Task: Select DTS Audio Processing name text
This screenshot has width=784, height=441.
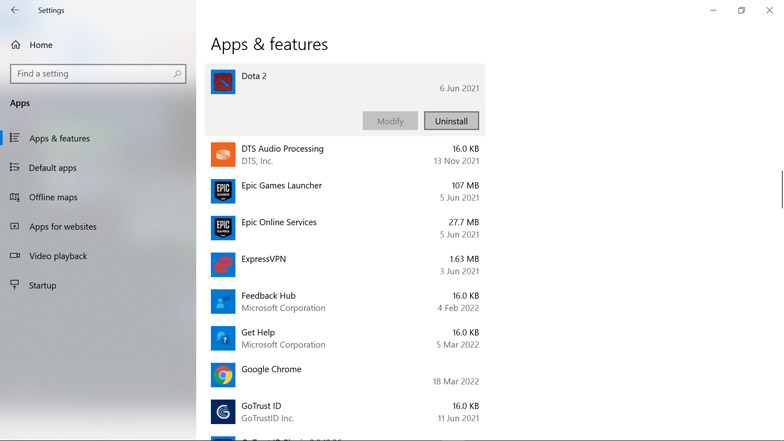Action: pos(282,148)
